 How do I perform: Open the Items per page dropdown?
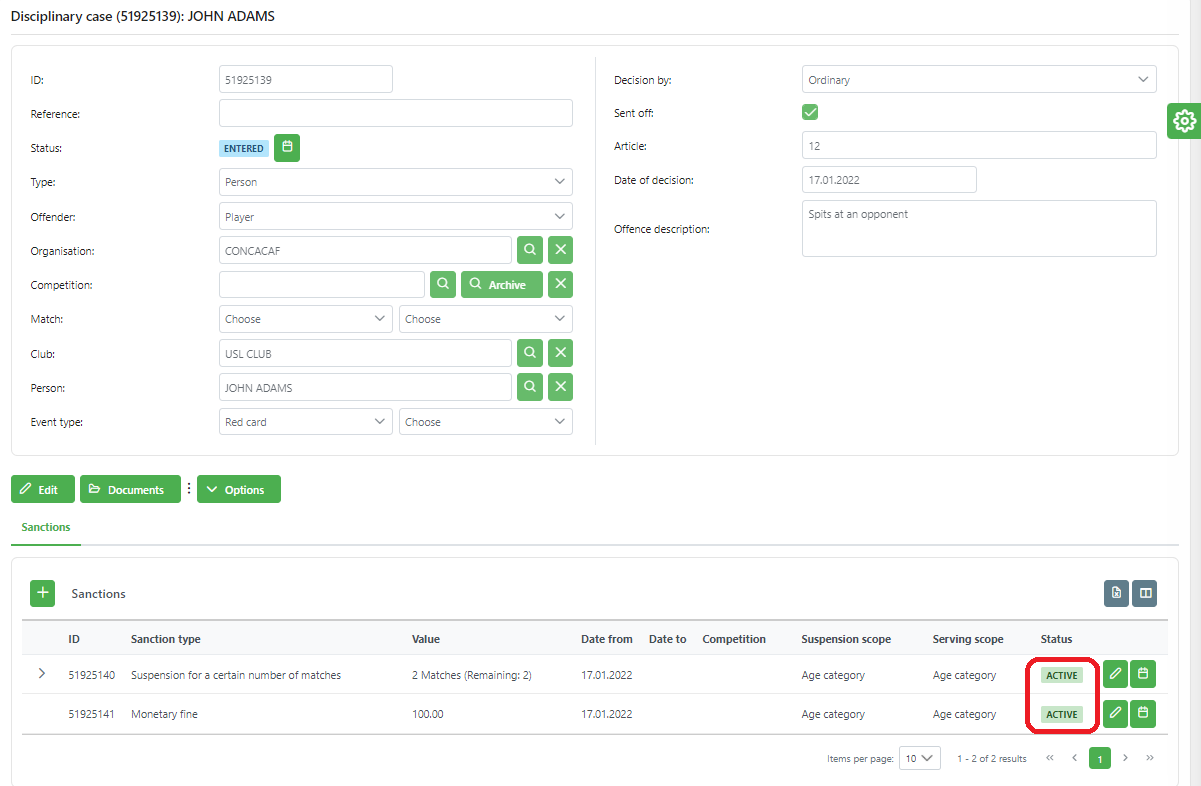[x=919, y=758]
